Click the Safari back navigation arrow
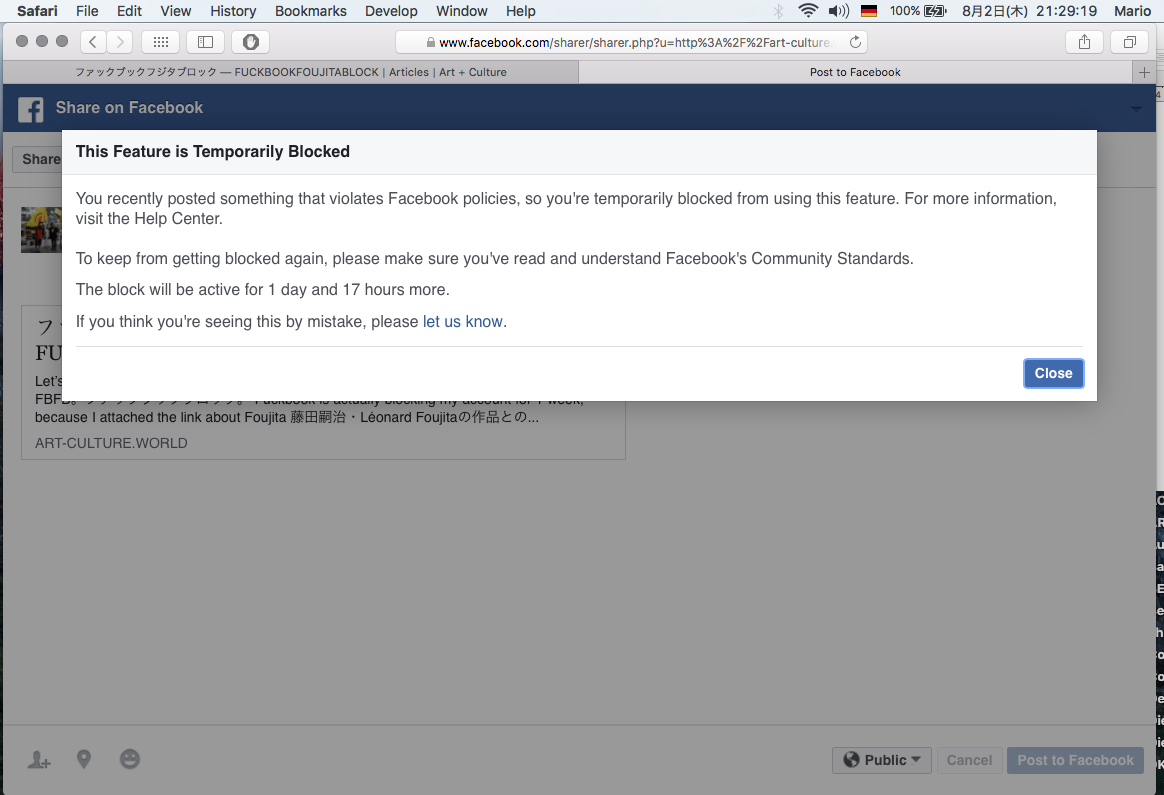The image size is (1164, 795). (x=93, y=42)
